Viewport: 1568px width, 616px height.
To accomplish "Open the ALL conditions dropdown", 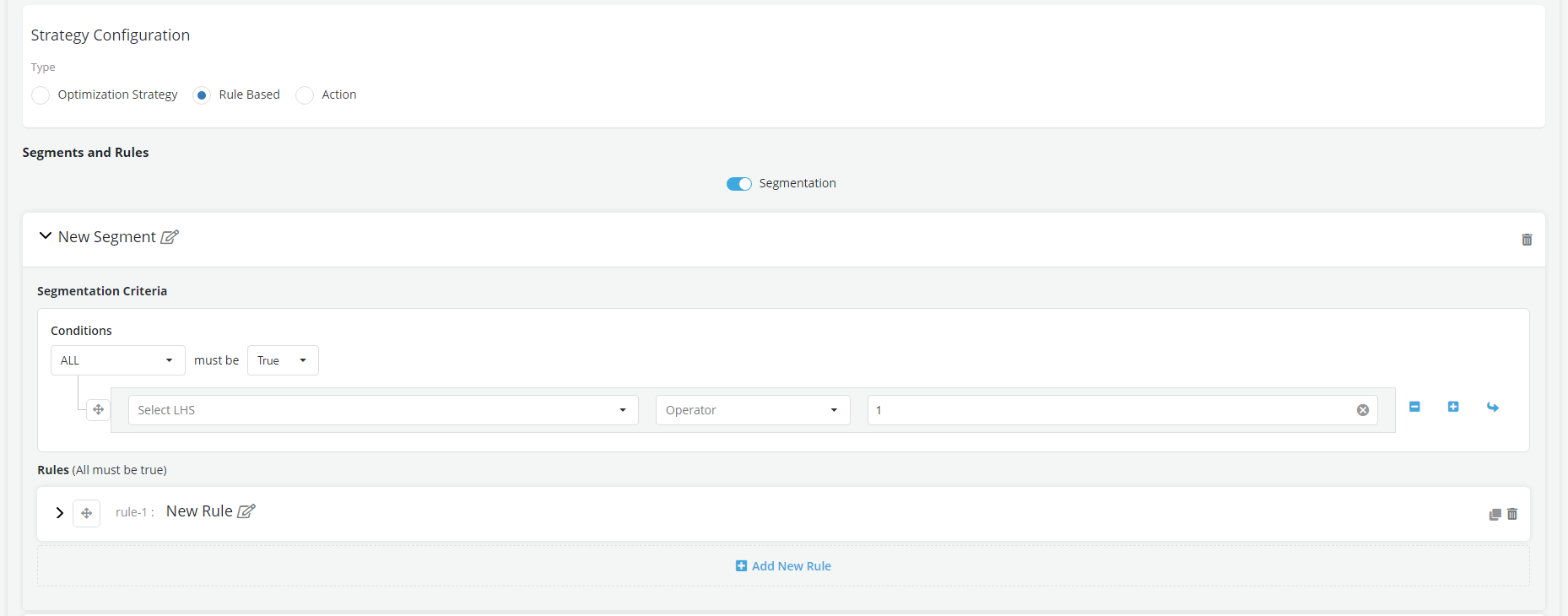I will pos(117,360).
